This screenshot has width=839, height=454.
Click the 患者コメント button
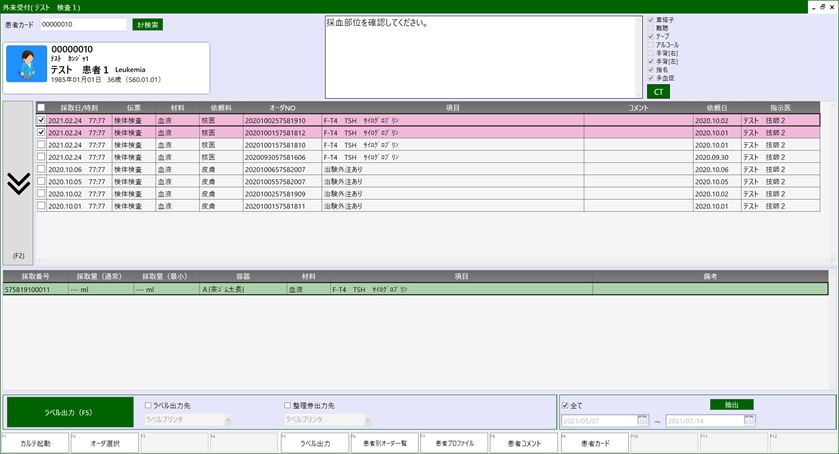point(524,443)
